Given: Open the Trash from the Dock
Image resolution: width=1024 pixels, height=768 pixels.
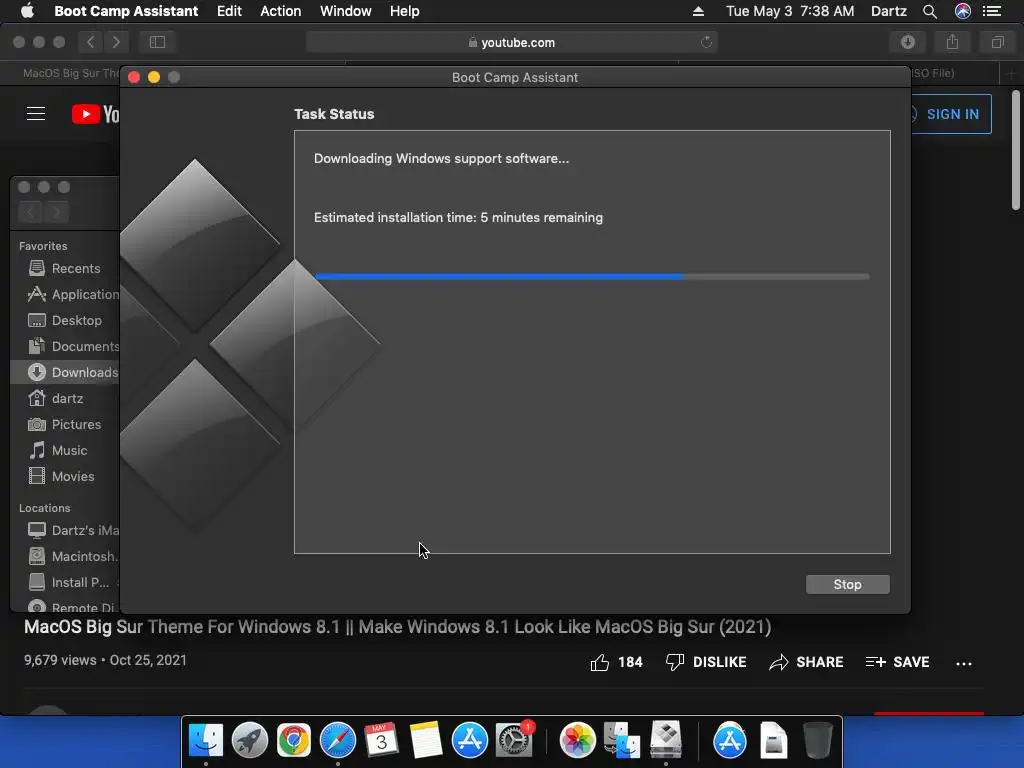Looking at the screenshot, I should 817,741.
